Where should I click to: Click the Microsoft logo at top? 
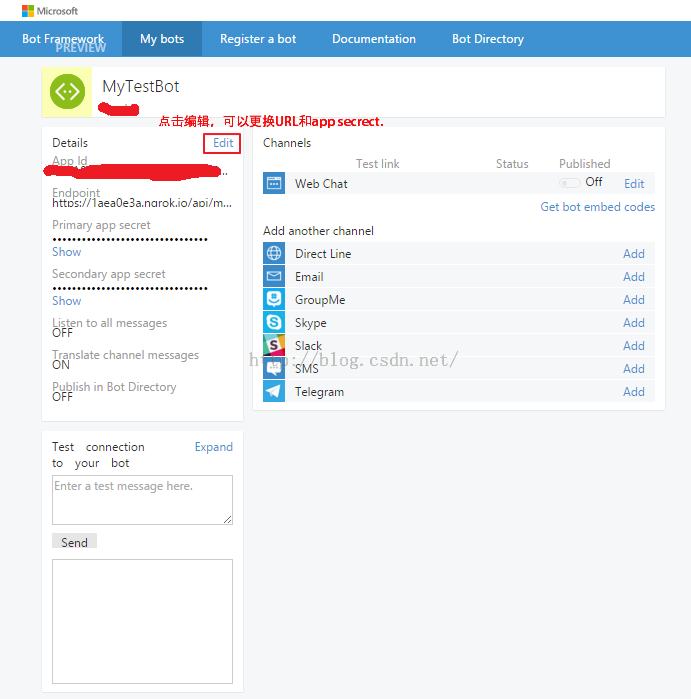[x=49, y=11]
